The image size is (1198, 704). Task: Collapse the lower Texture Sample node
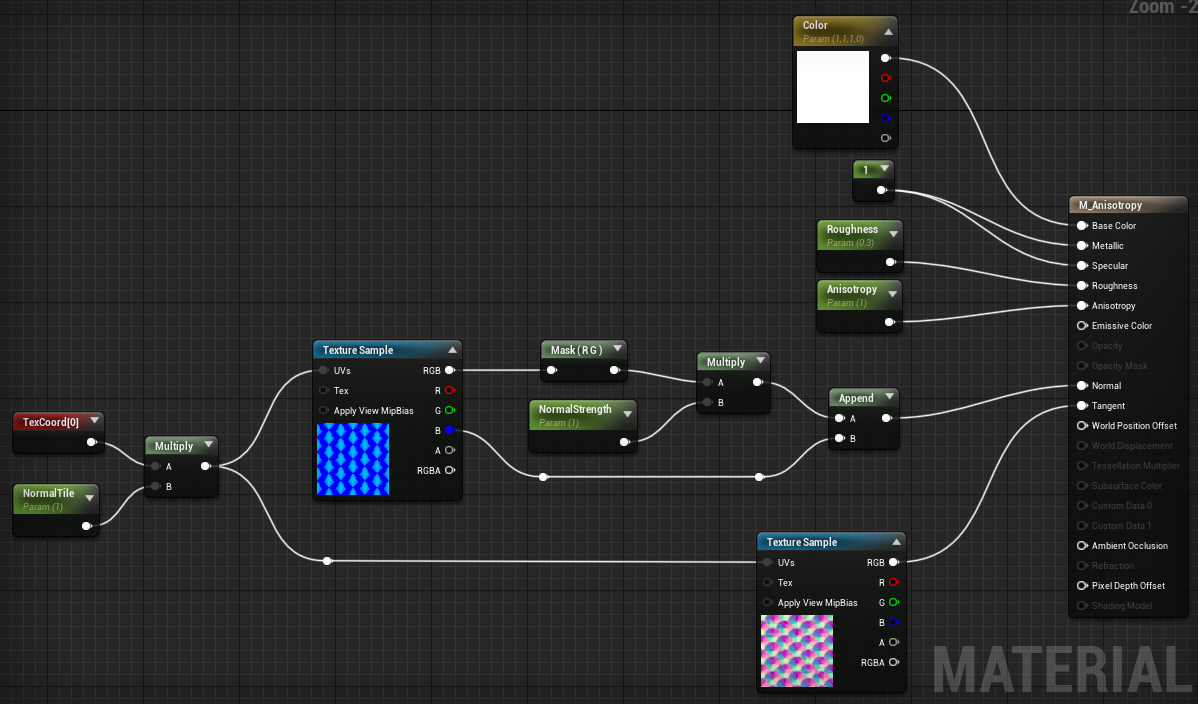pos(896,542)
